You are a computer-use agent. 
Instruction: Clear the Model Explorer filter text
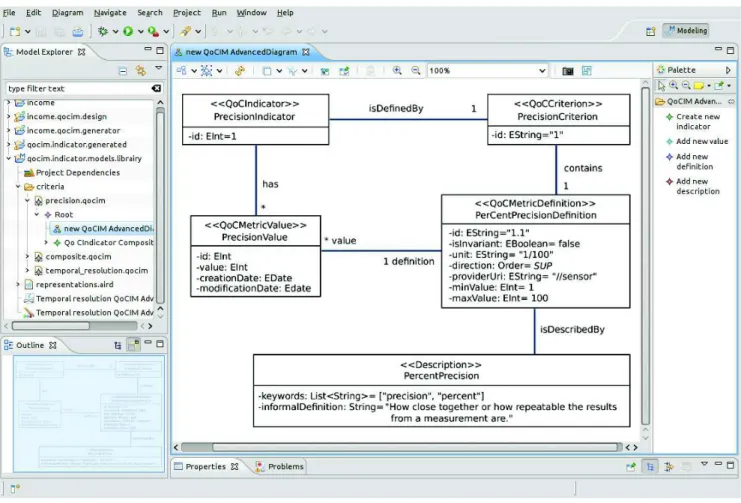(156, 88)
